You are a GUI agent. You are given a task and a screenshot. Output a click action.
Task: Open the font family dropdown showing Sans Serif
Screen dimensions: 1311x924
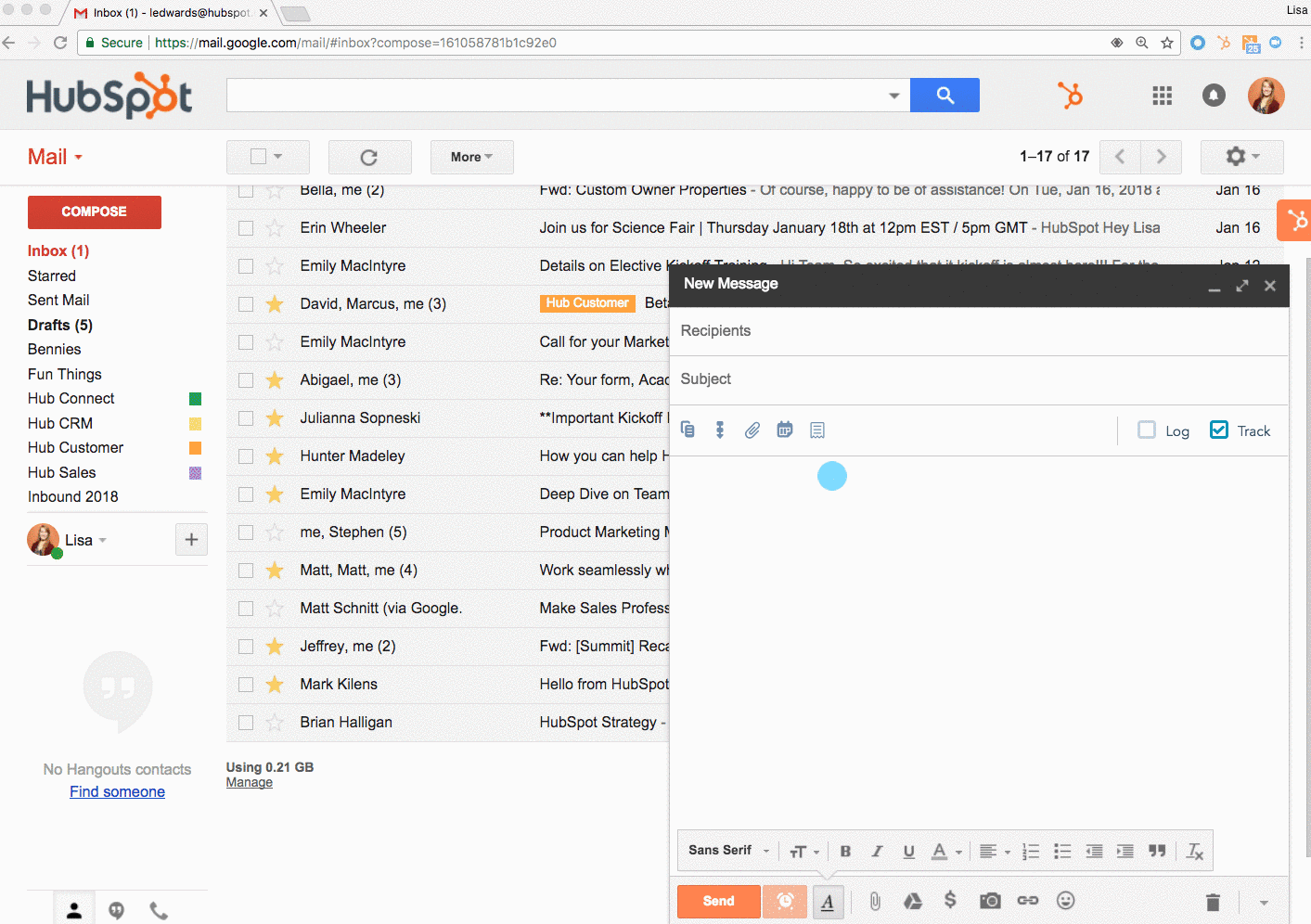(727, 850)
